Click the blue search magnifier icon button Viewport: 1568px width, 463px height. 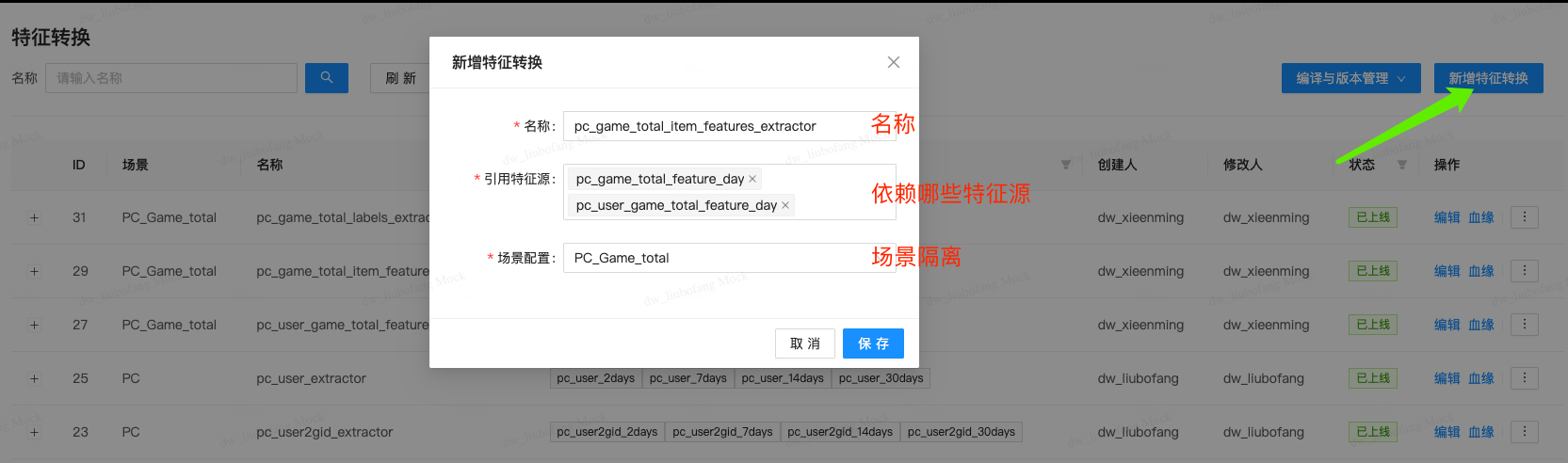[326, 78]
